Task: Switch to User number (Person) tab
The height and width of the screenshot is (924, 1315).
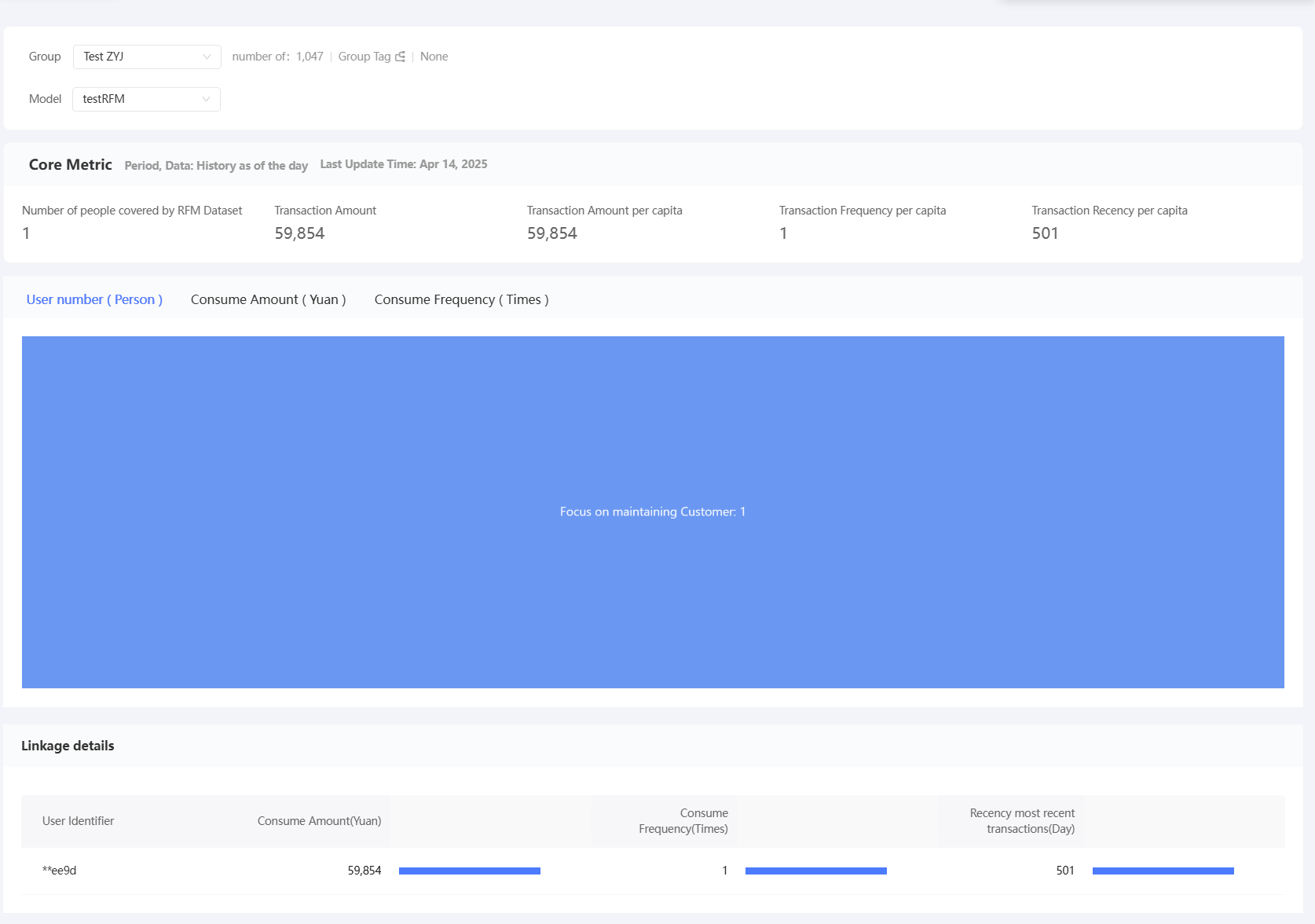Action: click(94, 299)
